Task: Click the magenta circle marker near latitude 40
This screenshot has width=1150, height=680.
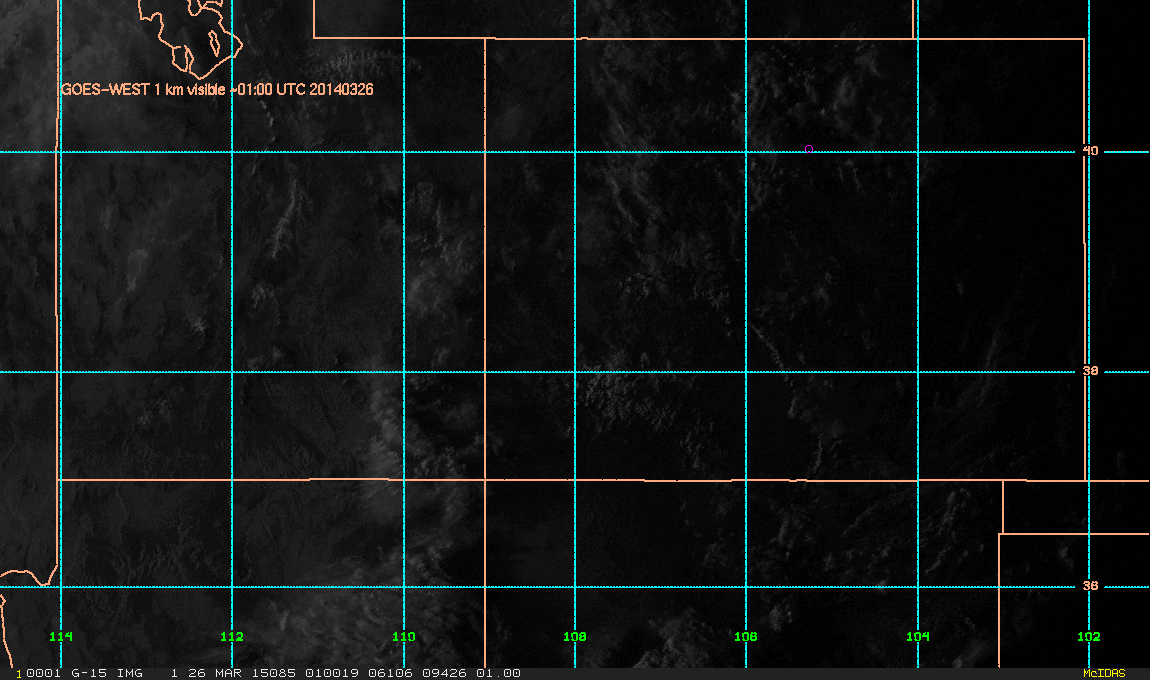Action: click(809, 149)
